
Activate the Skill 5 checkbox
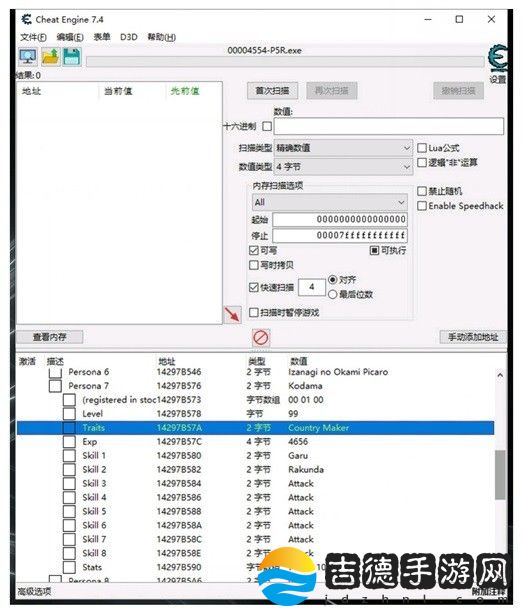(69, 511)
